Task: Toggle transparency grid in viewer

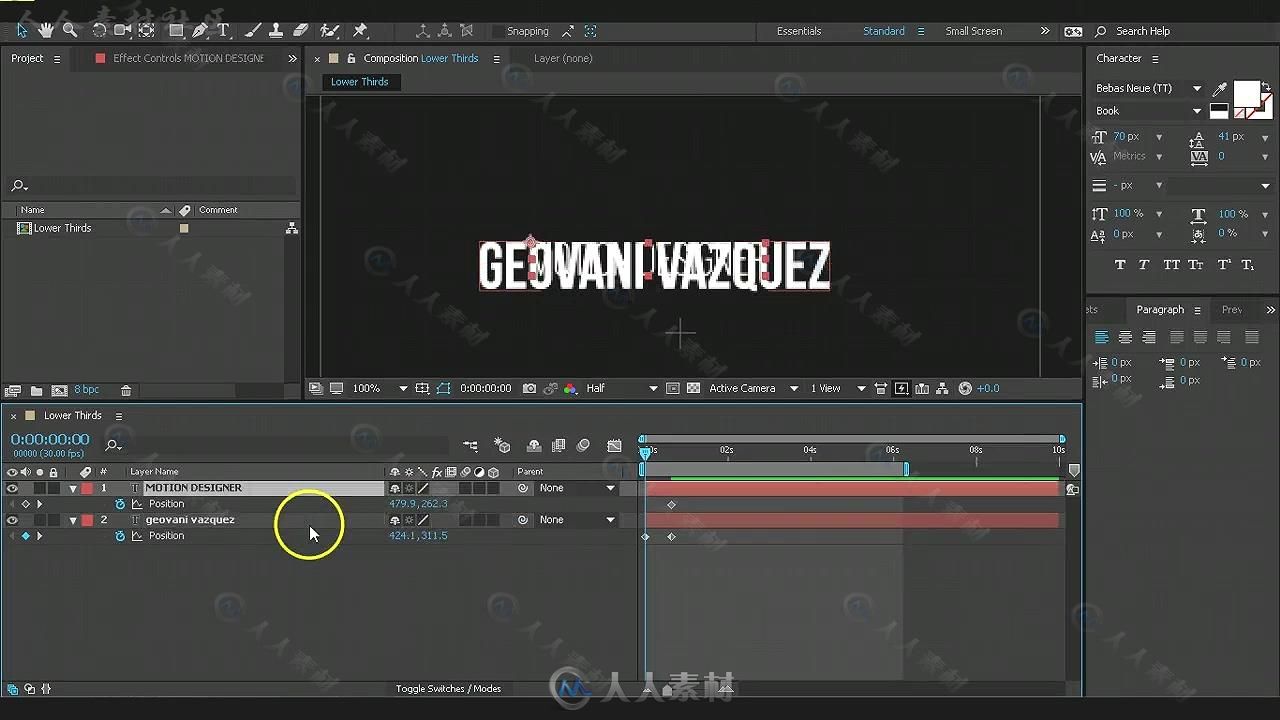Action: click(693, 388)
